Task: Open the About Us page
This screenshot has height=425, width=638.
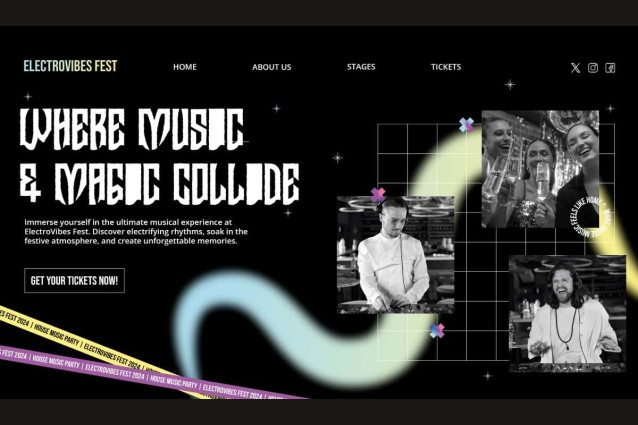Action: 271,67
